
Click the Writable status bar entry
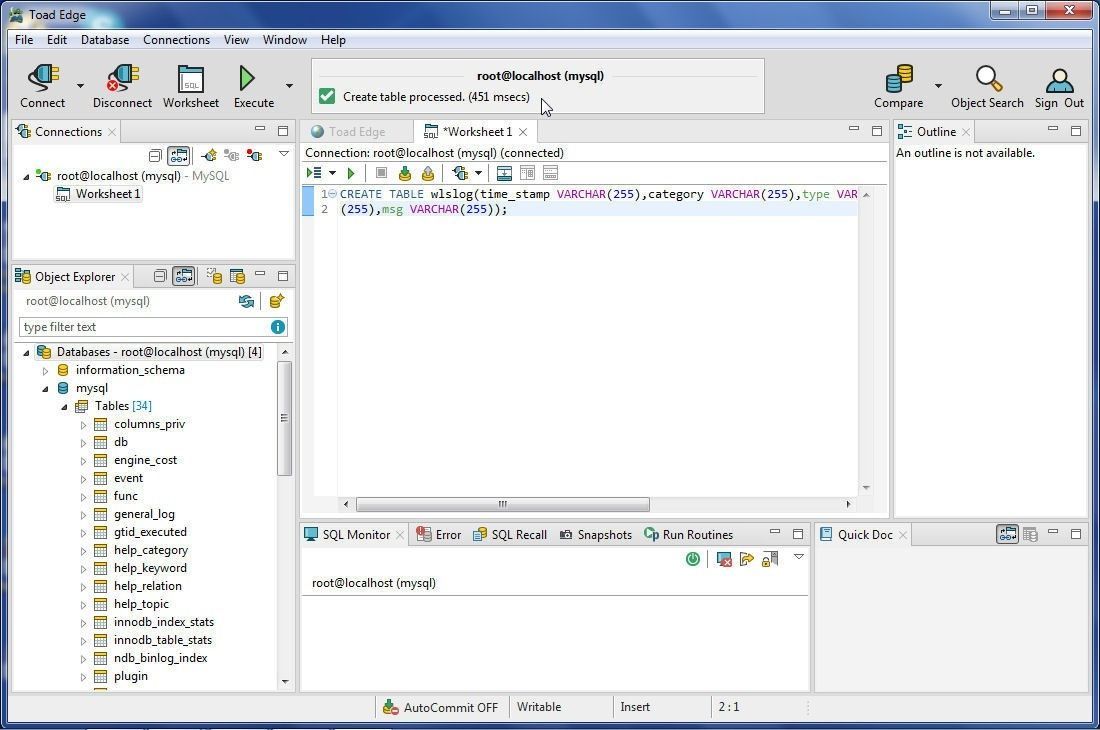coord(539,707)
